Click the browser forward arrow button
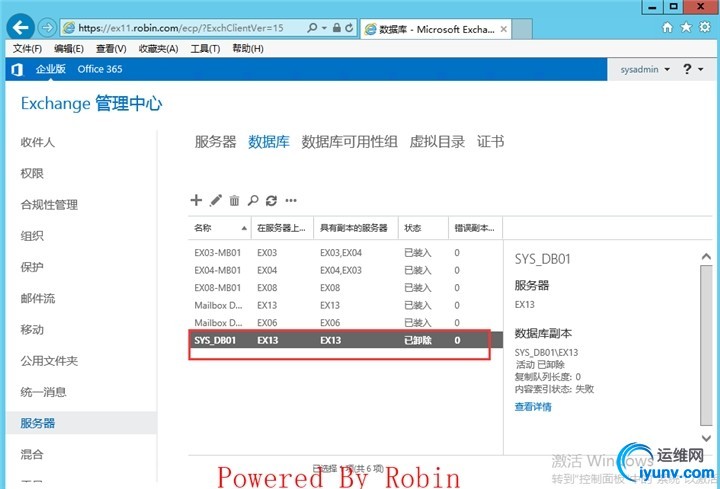This screenshot has width=720, height=489. (x=46, y=28)
